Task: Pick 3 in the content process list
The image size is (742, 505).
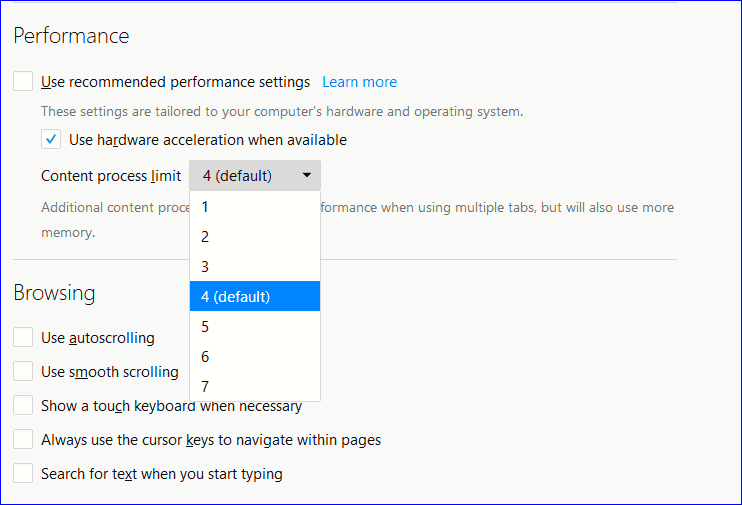Action: (x=205, y=267)
